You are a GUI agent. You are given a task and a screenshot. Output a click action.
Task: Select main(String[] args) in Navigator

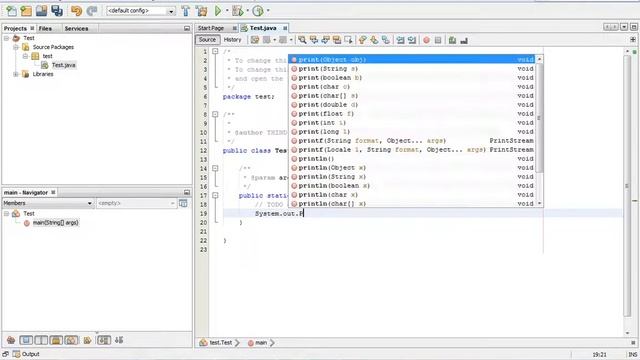pos(56,223)
